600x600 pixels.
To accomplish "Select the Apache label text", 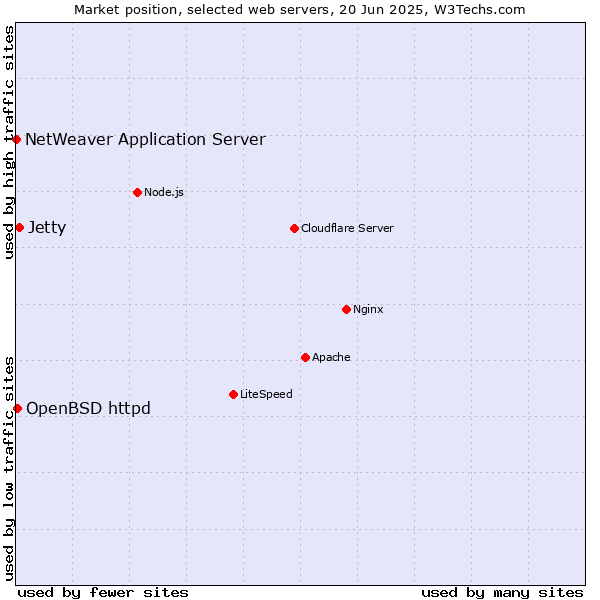I will coord(331,357).
